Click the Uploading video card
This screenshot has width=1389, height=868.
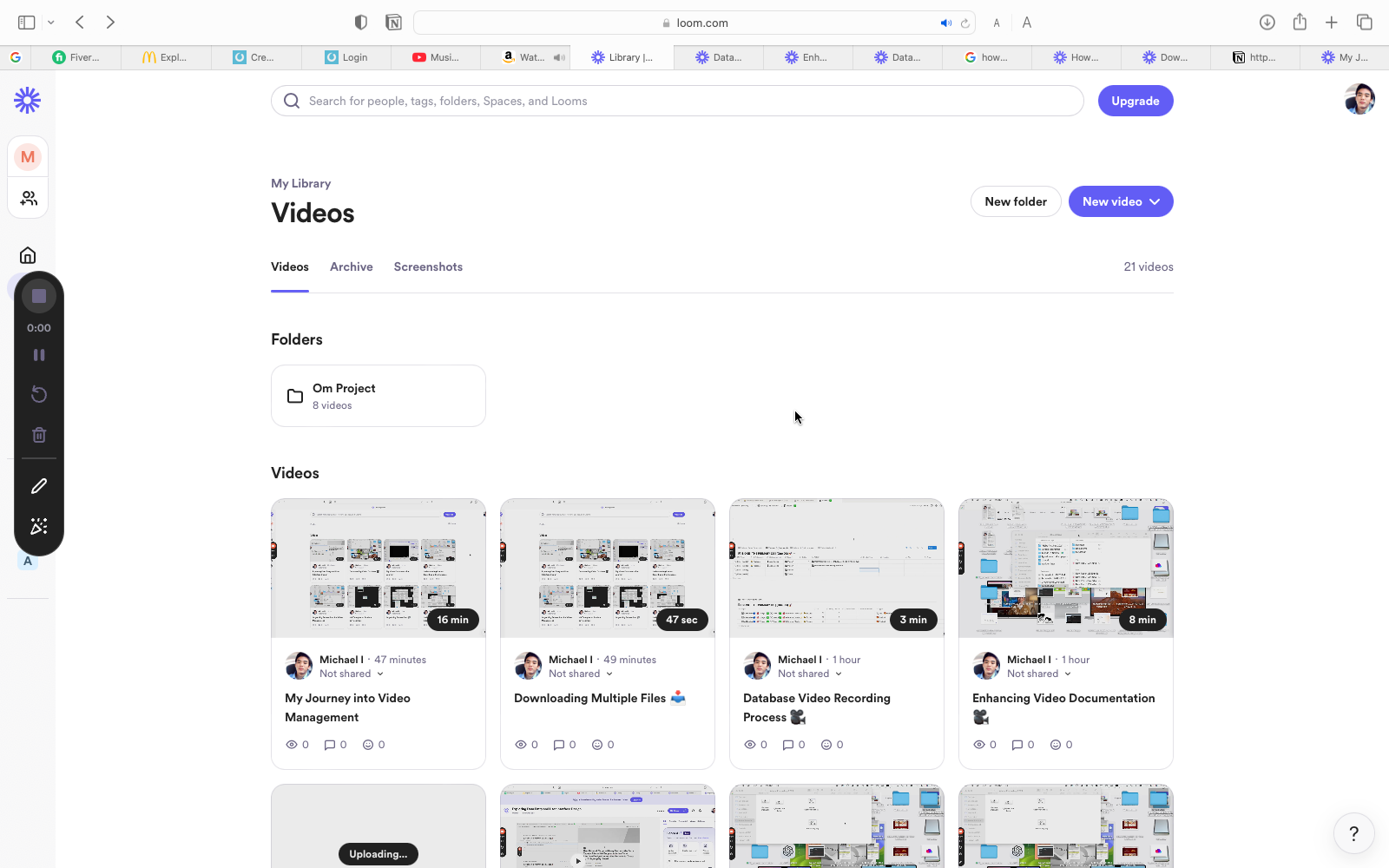click(379, 826)
